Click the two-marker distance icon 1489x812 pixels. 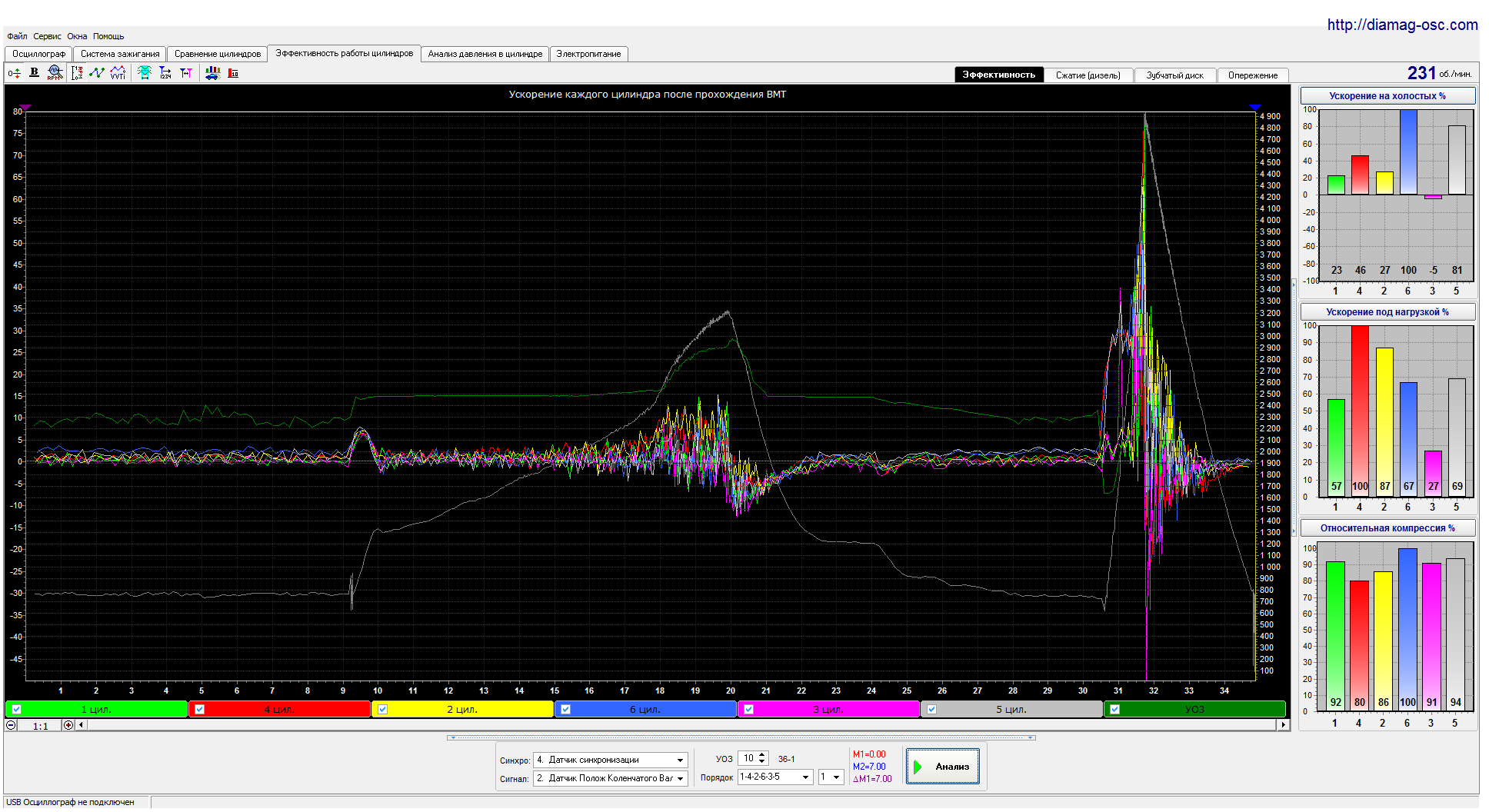(x=186, y=72)
